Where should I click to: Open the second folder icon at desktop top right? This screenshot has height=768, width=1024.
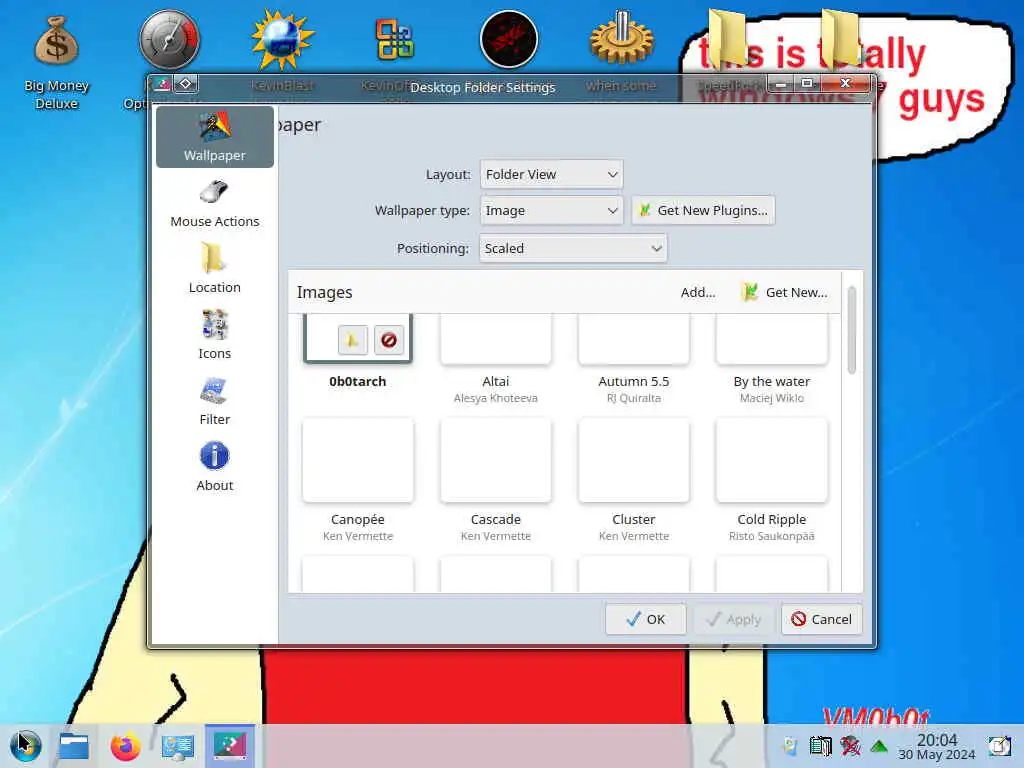pos(840,37)
